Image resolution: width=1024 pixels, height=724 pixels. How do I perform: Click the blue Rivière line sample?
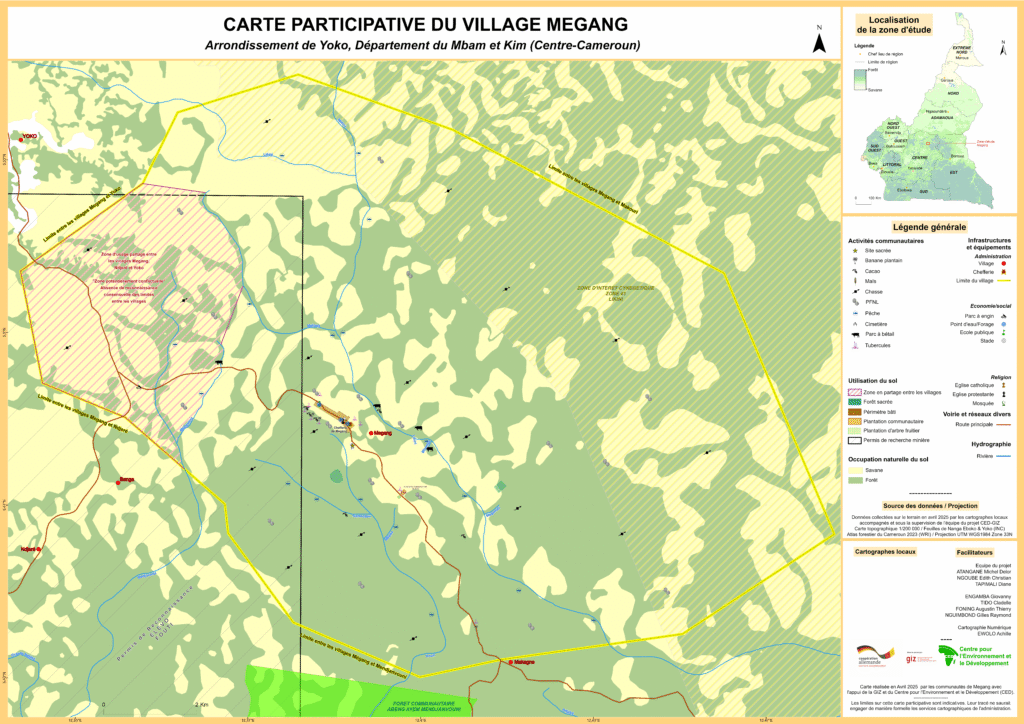[x=1003, y=456]
